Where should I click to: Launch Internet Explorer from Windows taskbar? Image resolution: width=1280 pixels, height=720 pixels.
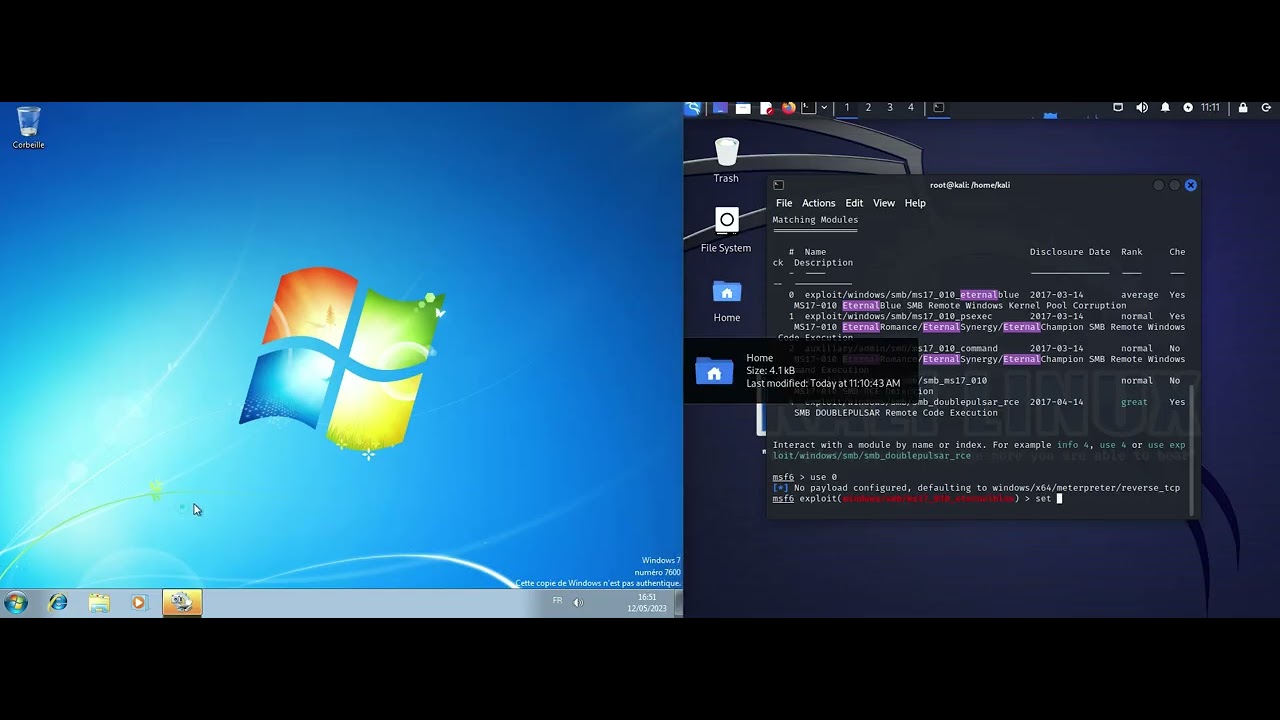(58, 602)
